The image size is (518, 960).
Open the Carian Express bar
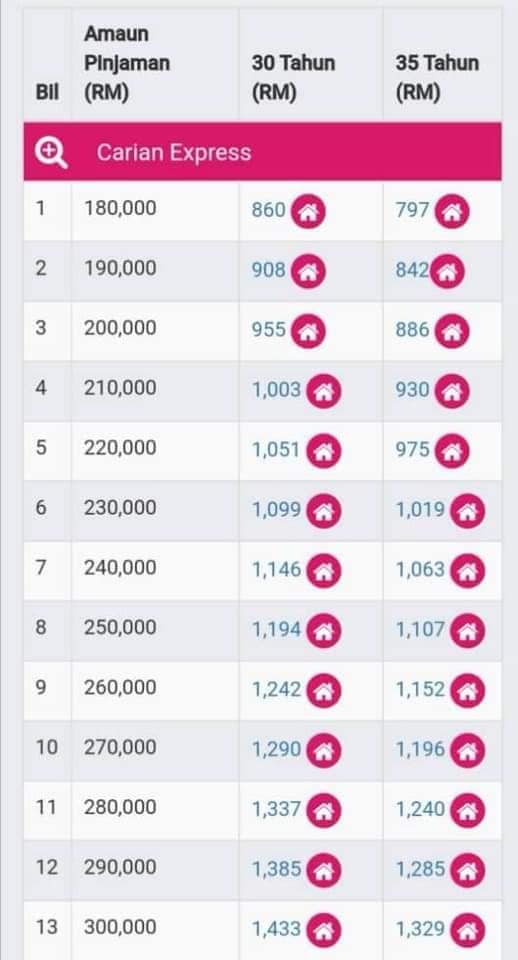(x=263, y=151)
